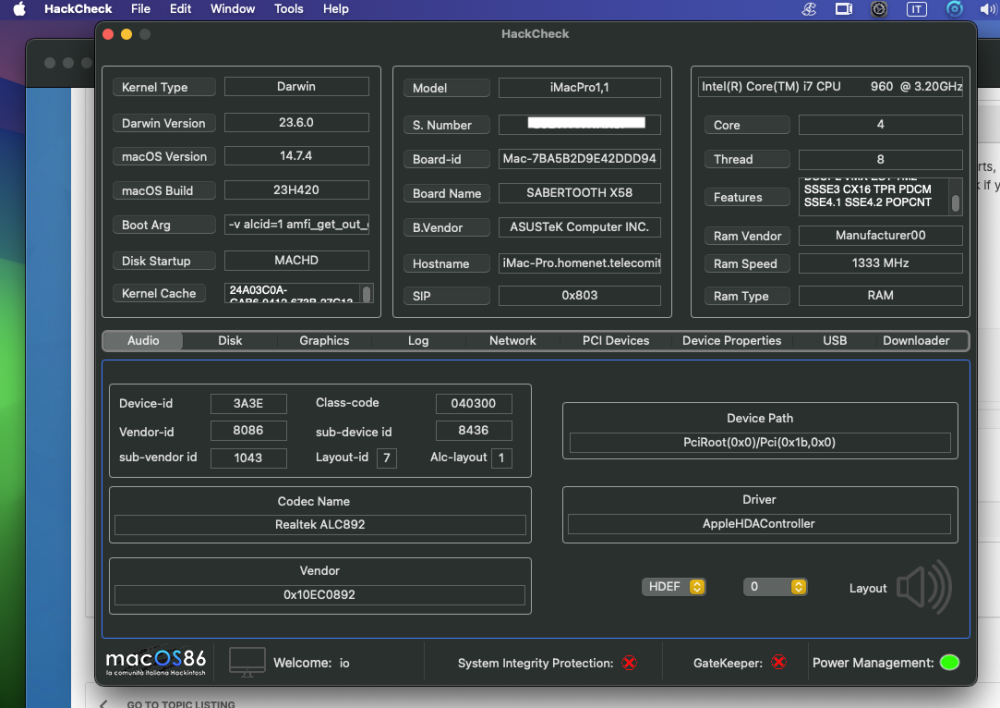Click the CPU name Intel Core i7 field
The image size is (1000, 708).
tap(830, 87)
